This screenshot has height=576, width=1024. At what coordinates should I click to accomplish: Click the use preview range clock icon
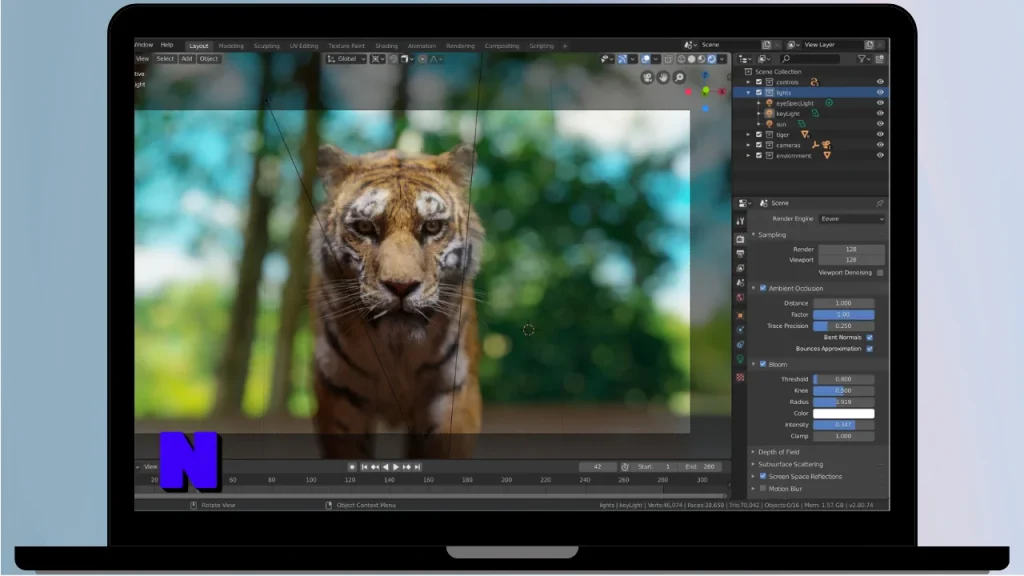pyautogui.click(x=625, y=467)
